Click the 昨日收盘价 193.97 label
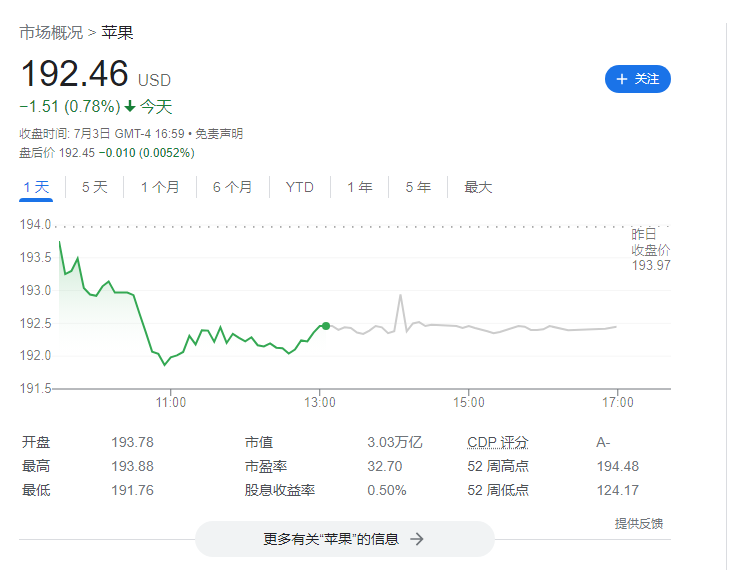This screenshot has height=570, width=730. click(650, 250)
